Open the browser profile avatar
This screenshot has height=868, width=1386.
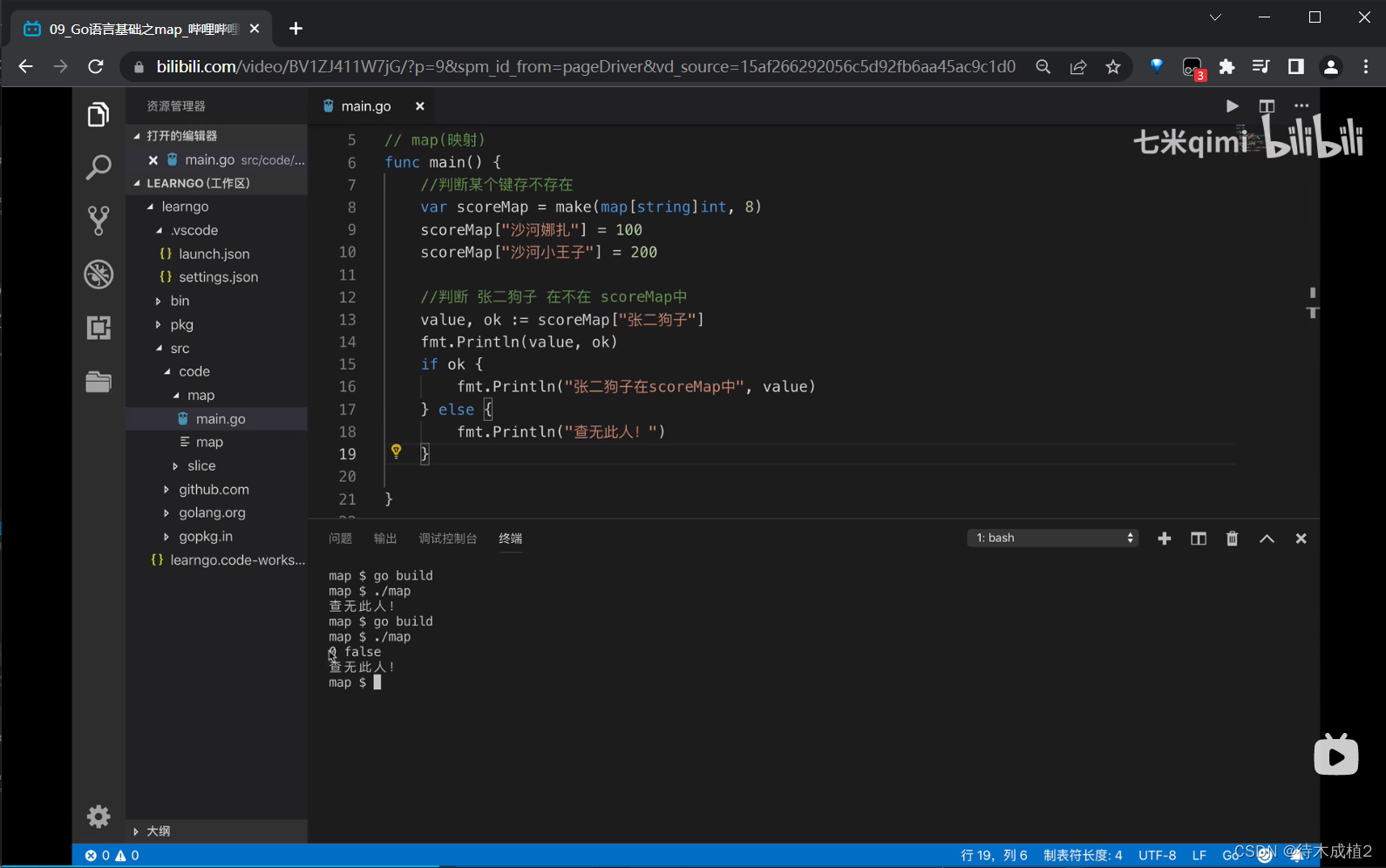pos(1330,67)
